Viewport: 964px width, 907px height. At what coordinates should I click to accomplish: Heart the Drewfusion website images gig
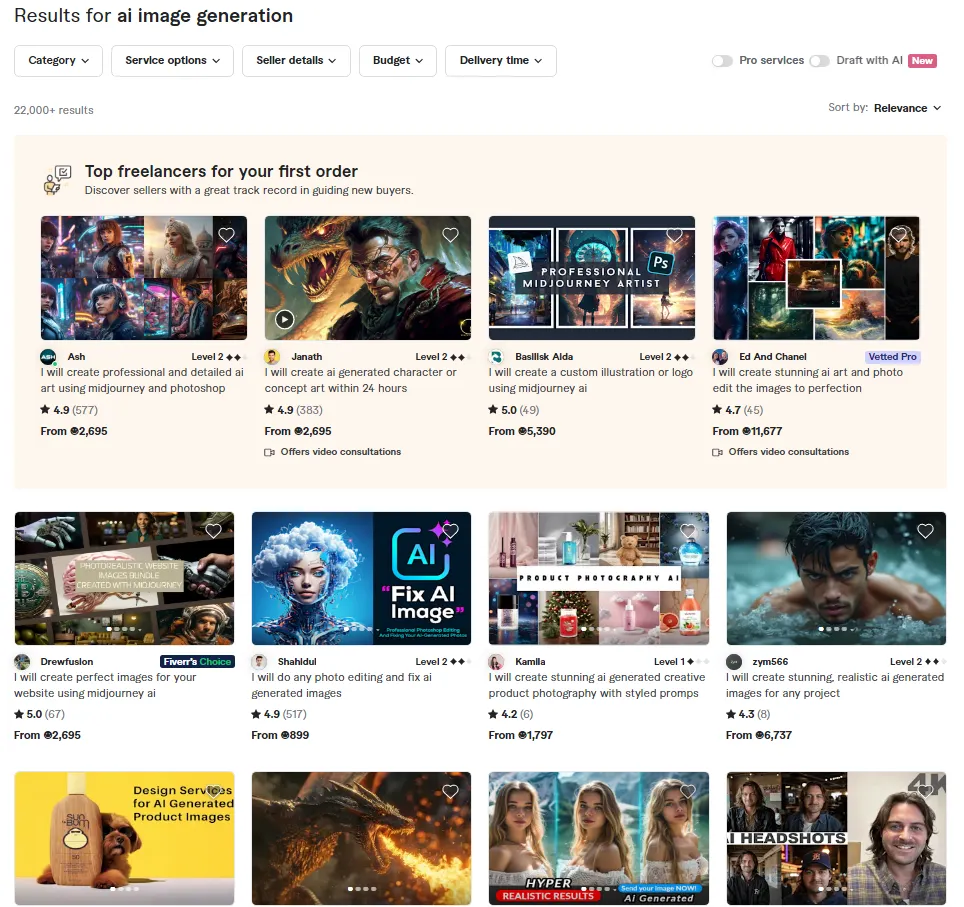[x=213, y=531]
